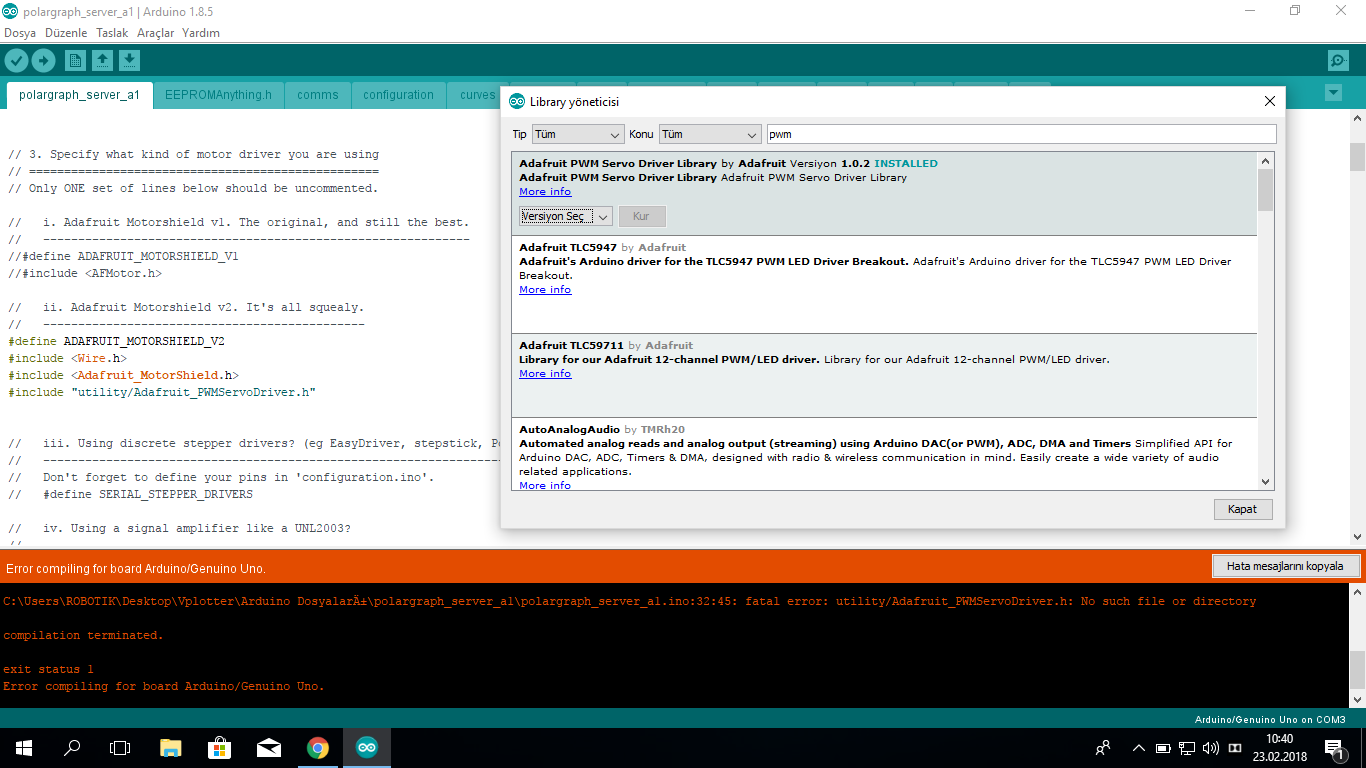
Task: Show hidden system tray icons chevron
Action: [1138, 748]
